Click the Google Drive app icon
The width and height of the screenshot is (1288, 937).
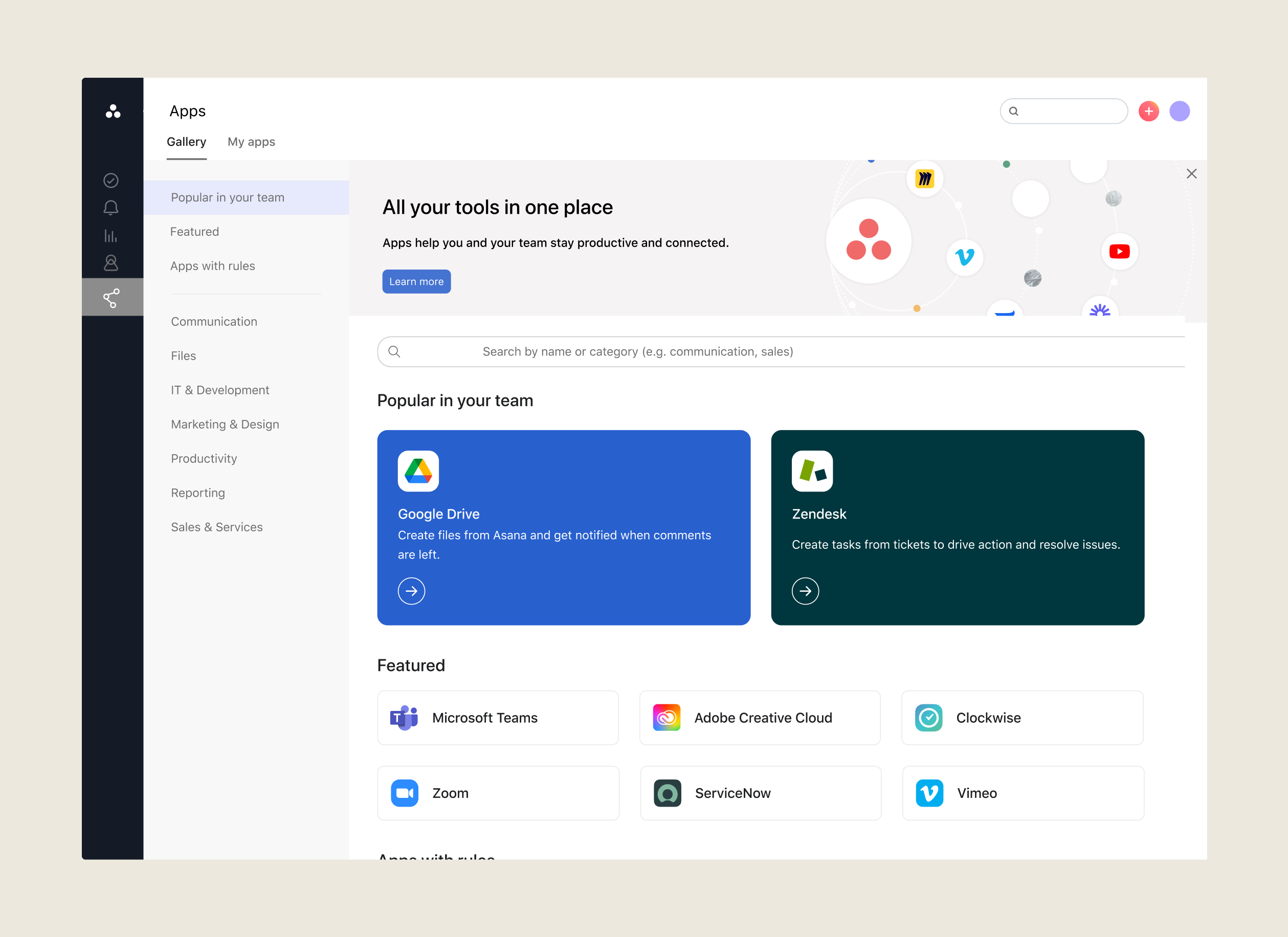tap(418, 471)
